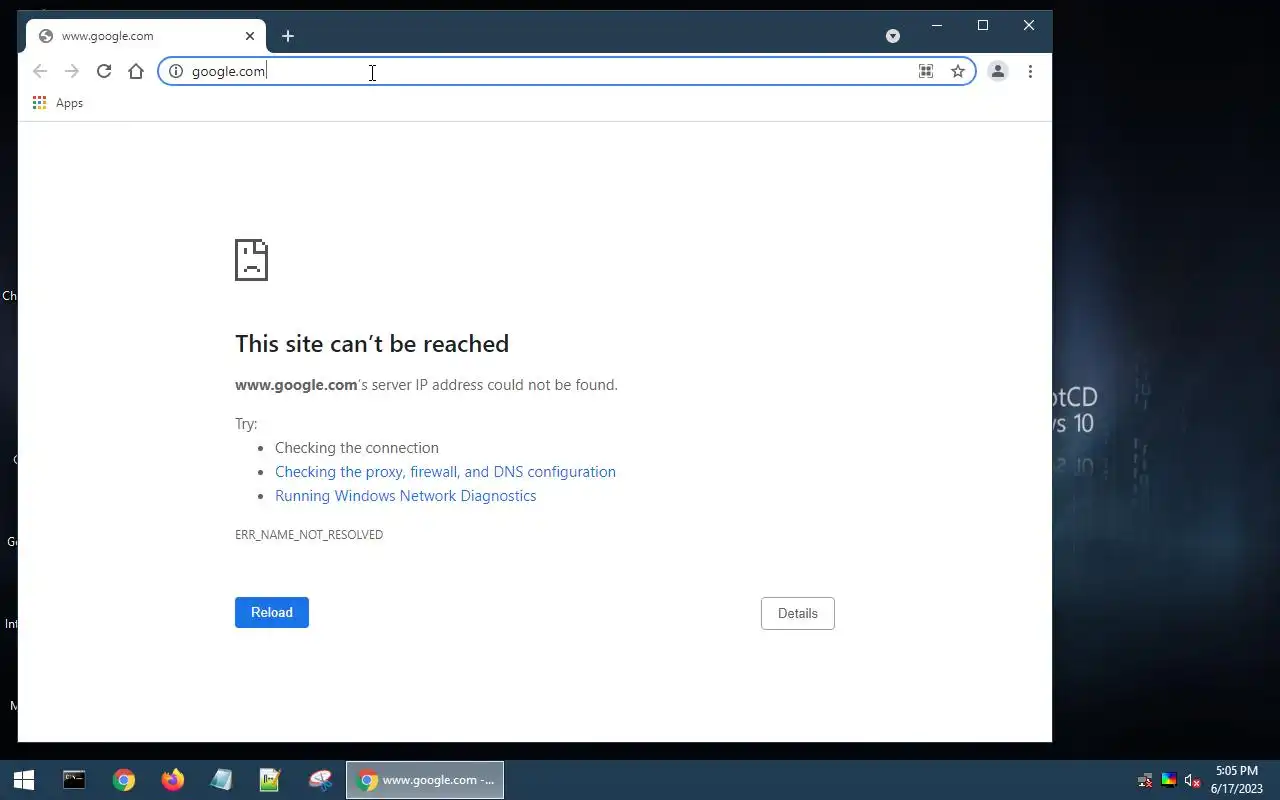Click 'Checking the connection' suggestion text
Viewport: 1280px width, 800px height.
[x=357, y=448]
